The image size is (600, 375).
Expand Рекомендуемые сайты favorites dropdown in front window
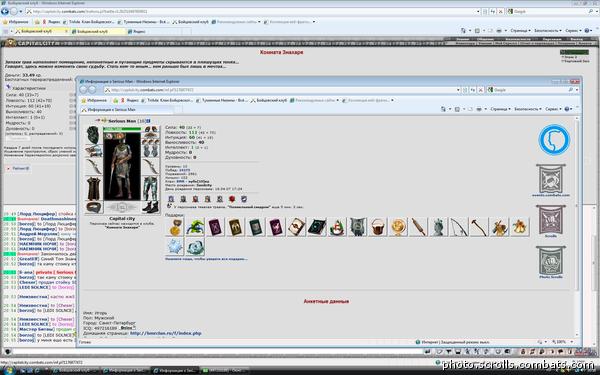click(x=338, y=100)
